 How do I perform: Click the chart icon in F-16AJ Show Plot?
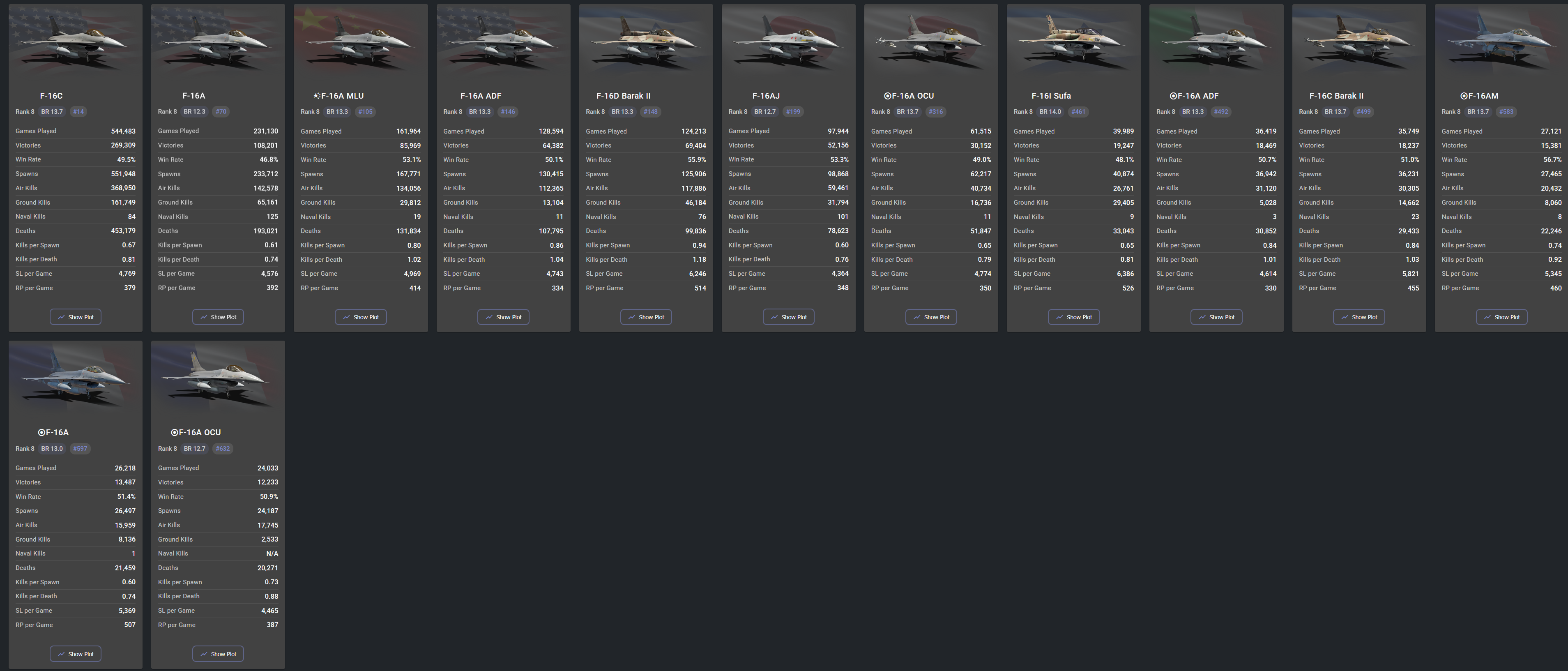click(774, 317)
